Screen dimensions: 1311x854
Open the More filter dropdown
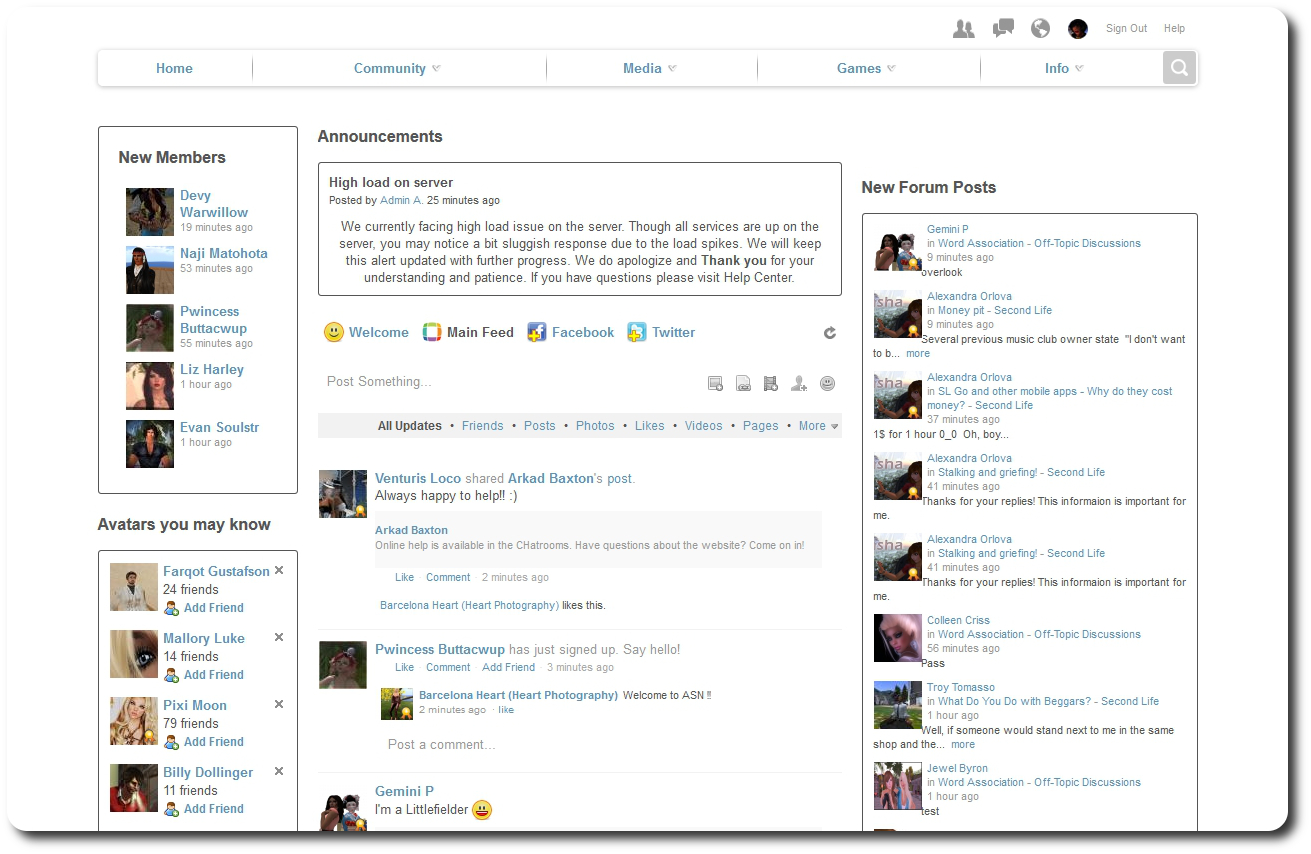tap(818, 426)
